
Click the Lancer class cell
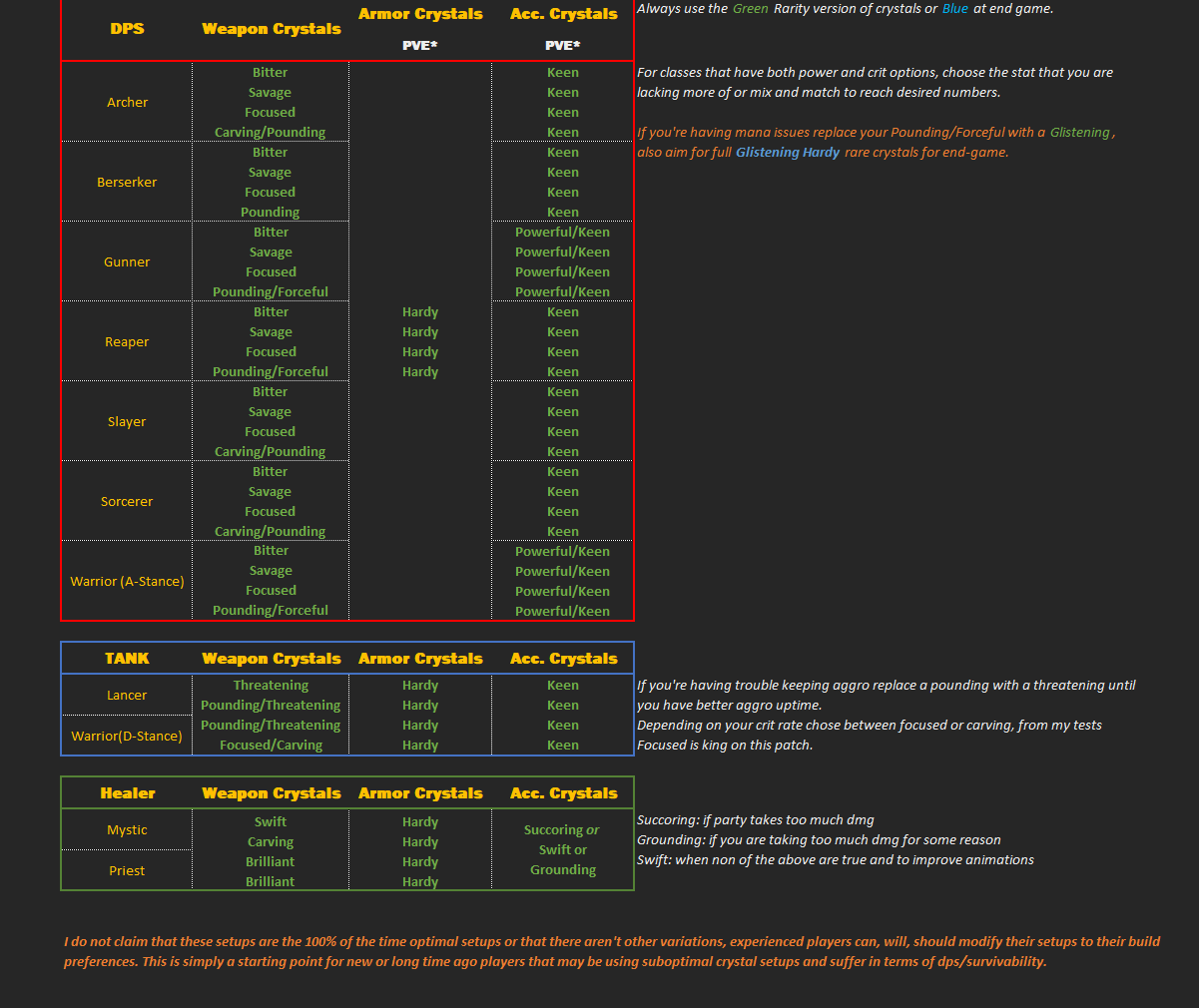click(127, 695)
